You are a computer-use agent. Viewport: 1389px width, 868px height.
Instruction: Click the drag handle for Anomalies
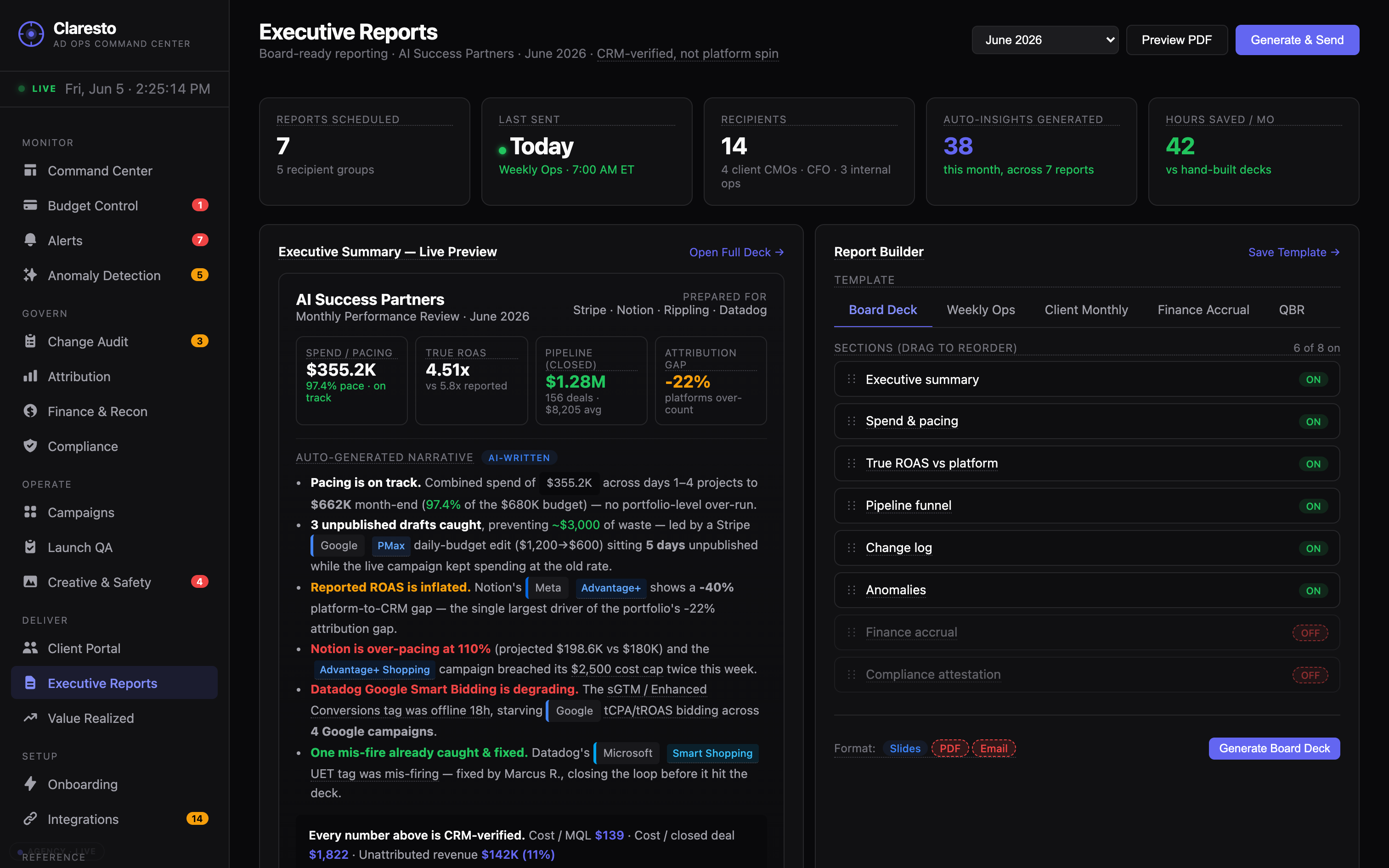(x=852, y=590)
